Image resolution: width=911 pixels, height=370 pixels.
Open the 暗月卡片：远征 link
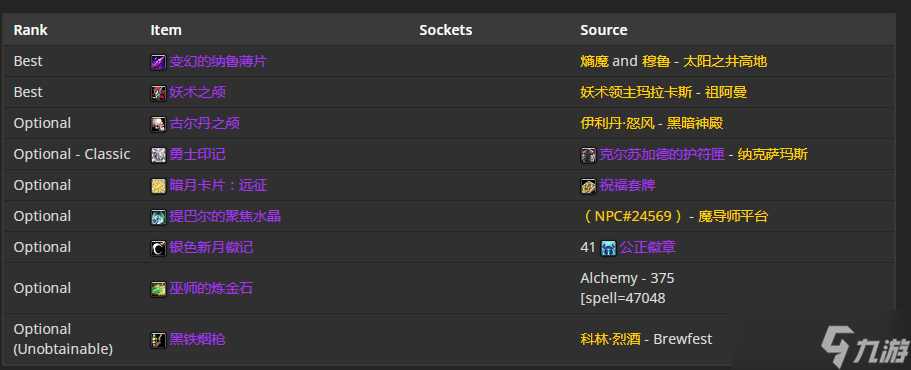[218, 185]
